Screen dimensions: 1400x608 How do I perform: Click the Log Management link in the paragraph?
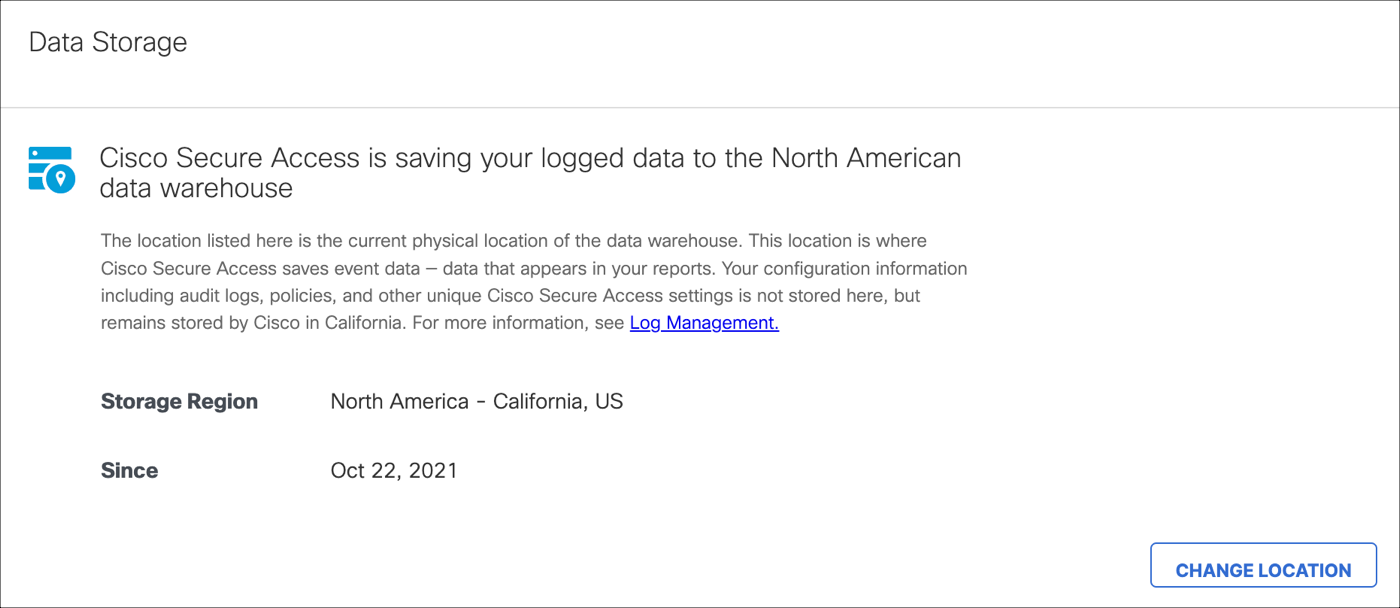(703, 322)
